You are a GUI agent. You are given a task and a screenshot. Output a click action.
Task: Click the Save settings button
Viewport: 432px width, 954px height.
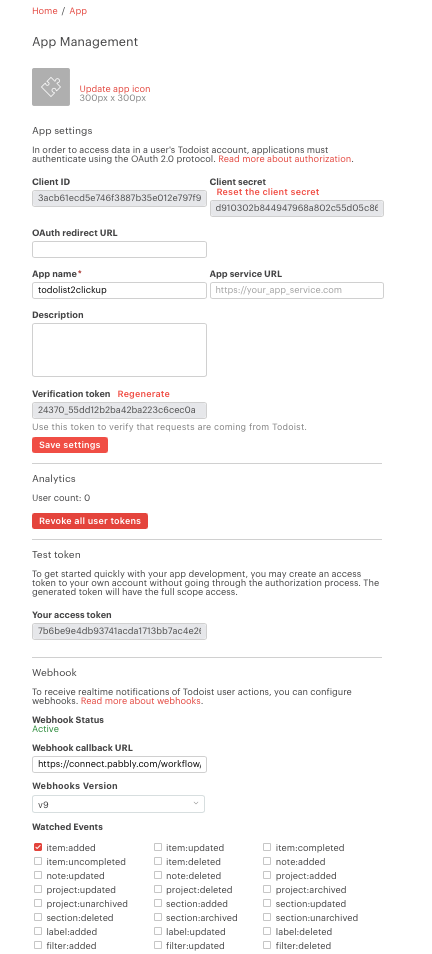click(x=70, y=445)
